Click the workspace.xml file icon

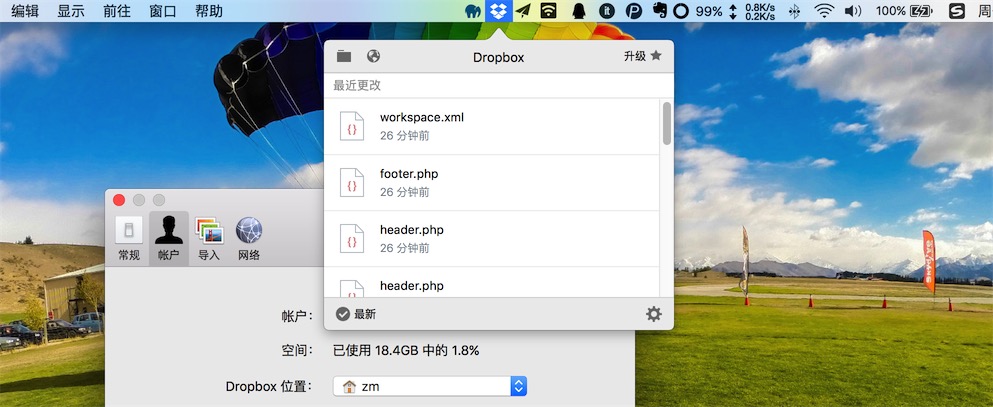(x=352, y=126)
